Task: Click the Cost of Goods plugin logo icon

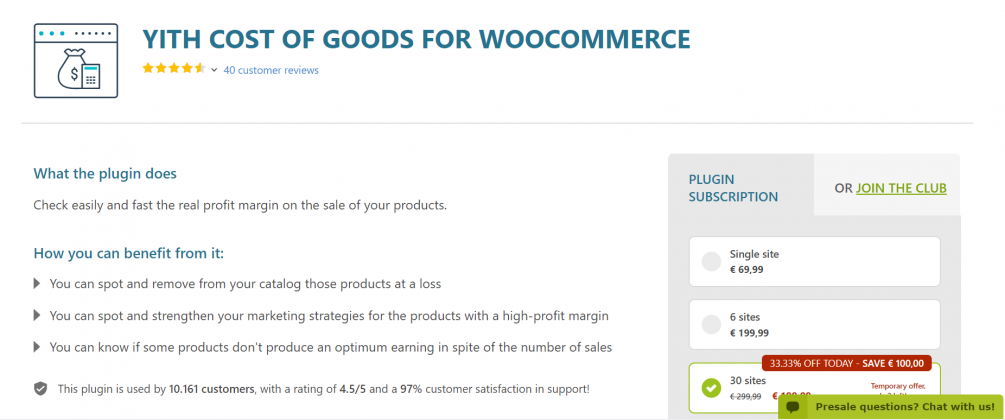Action: (75, 61)
